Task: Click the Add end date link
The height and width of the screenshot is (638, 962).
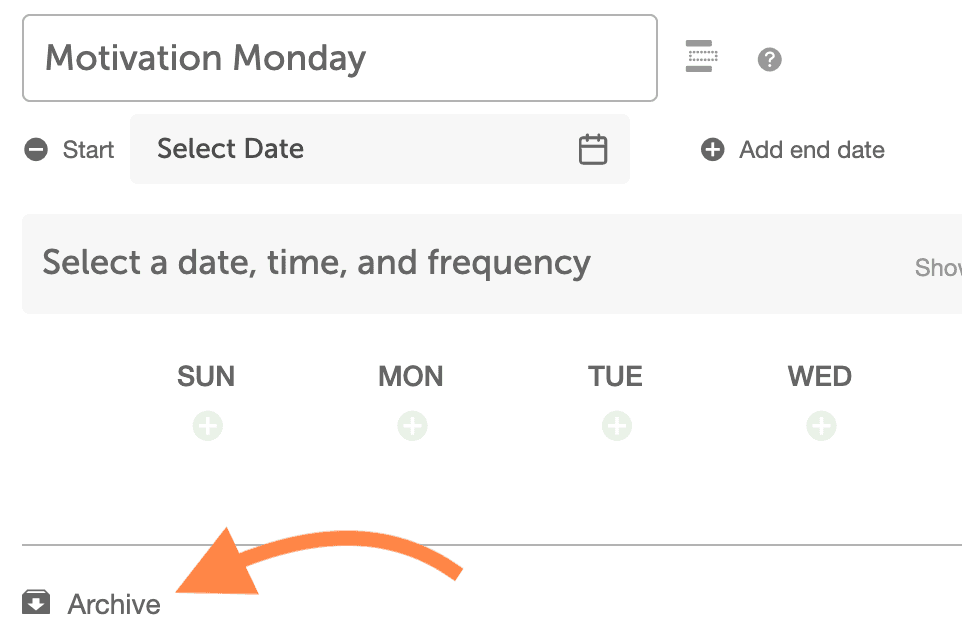Action: pyautogui.click(x=812, y=150)
